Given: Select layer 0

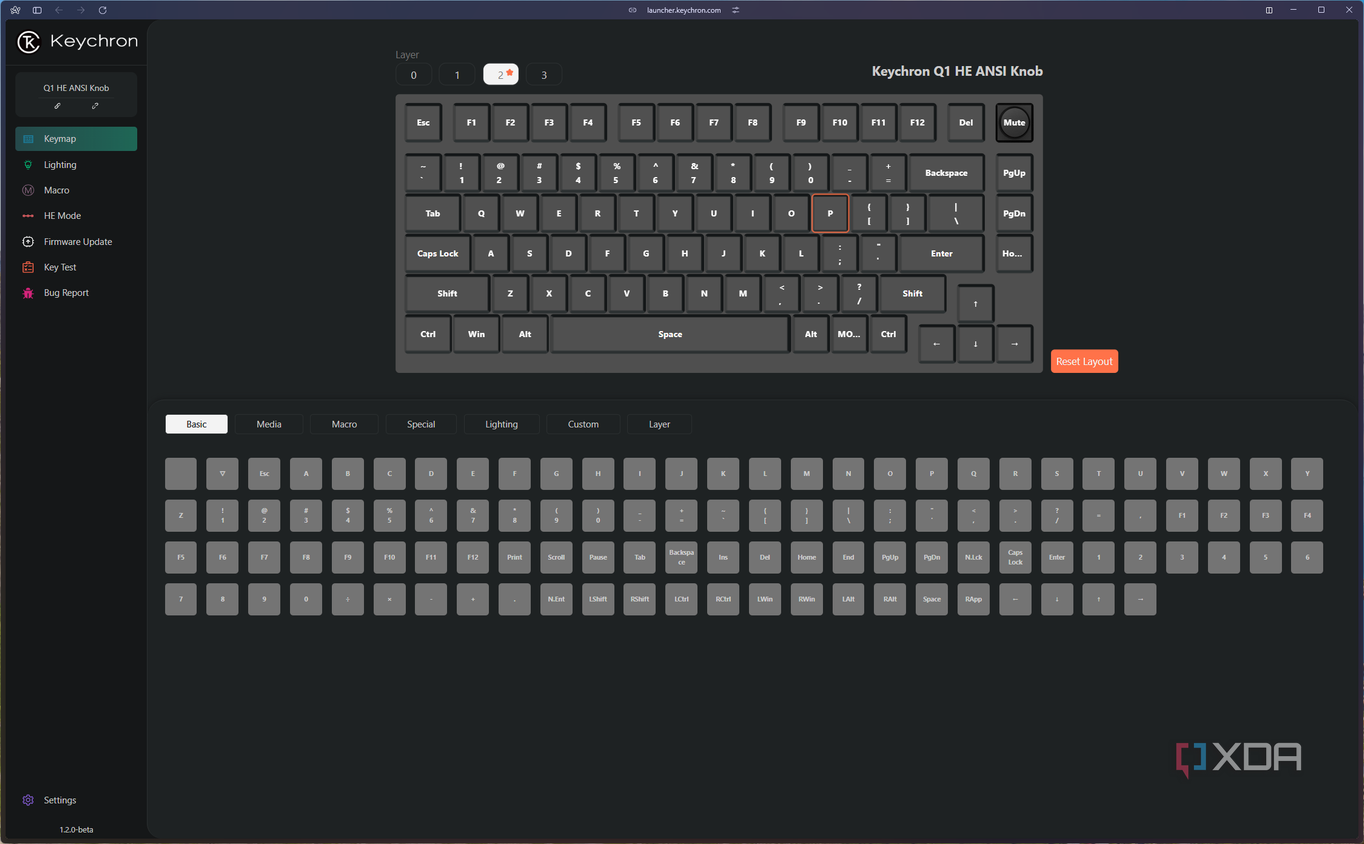Looking at the screenshot, I should (x=414, y=75).
